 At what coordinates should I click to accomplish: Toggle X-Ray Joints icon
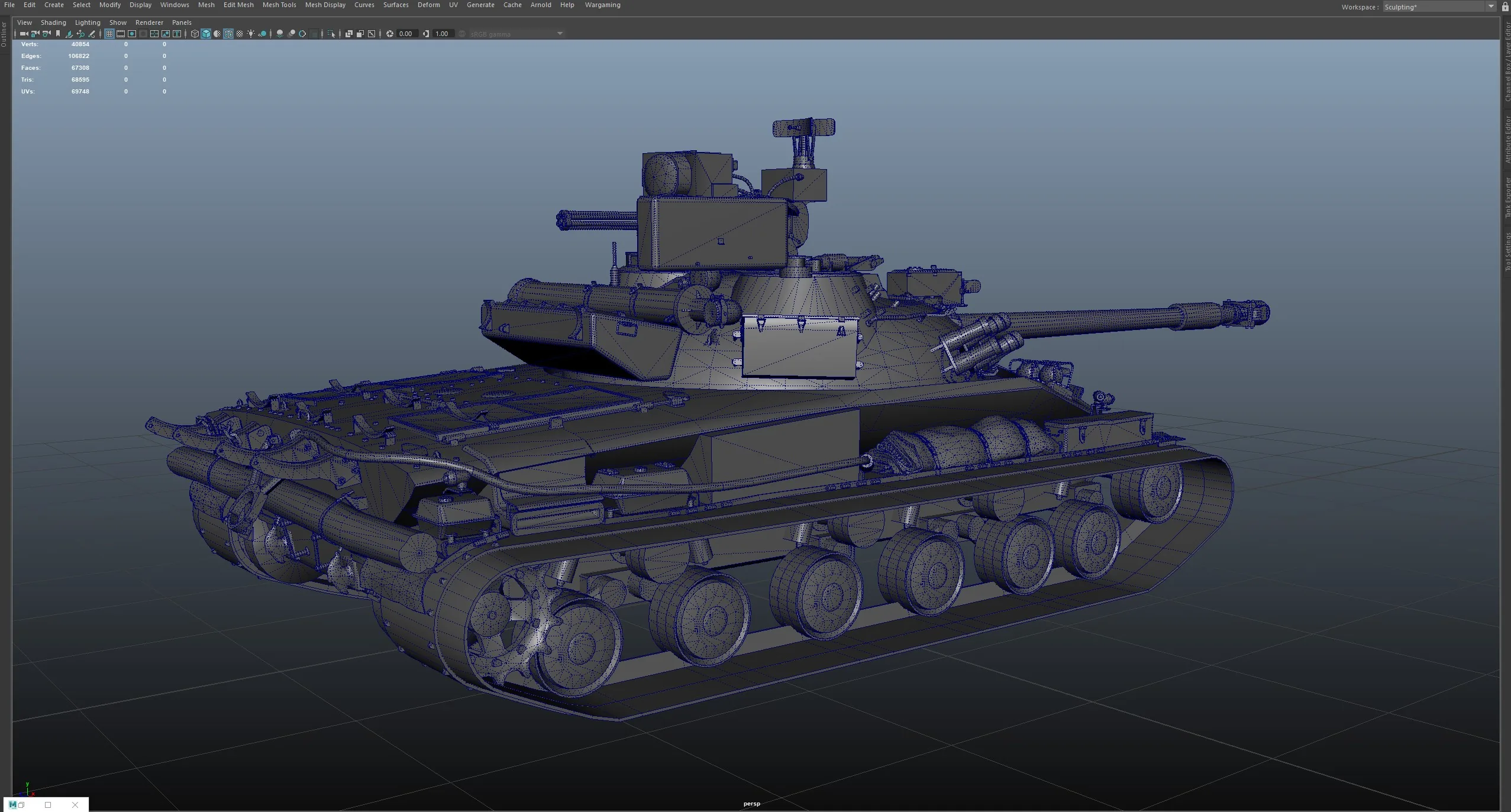[372, 34]
